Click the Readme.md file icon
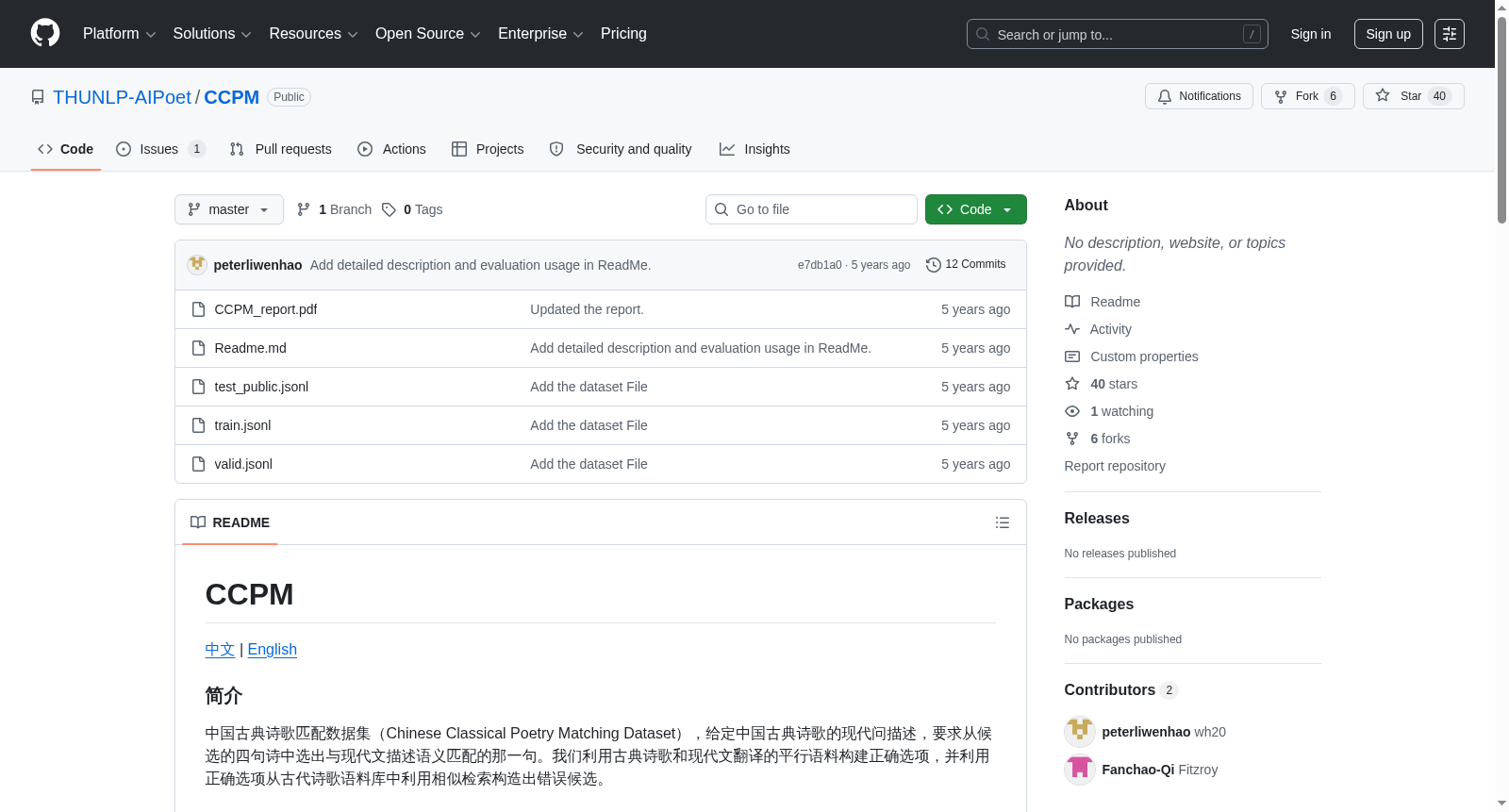Viewport: 1509px width, 812px height. coord(198,348)
